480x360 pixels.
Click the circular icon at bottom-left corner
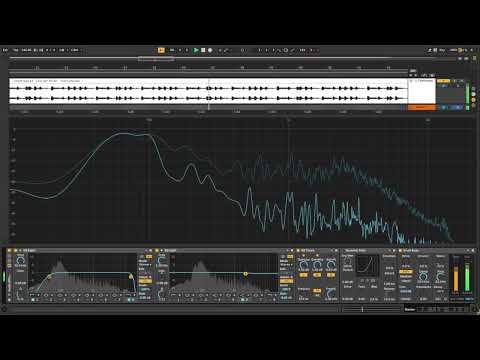tap(4, 309)
